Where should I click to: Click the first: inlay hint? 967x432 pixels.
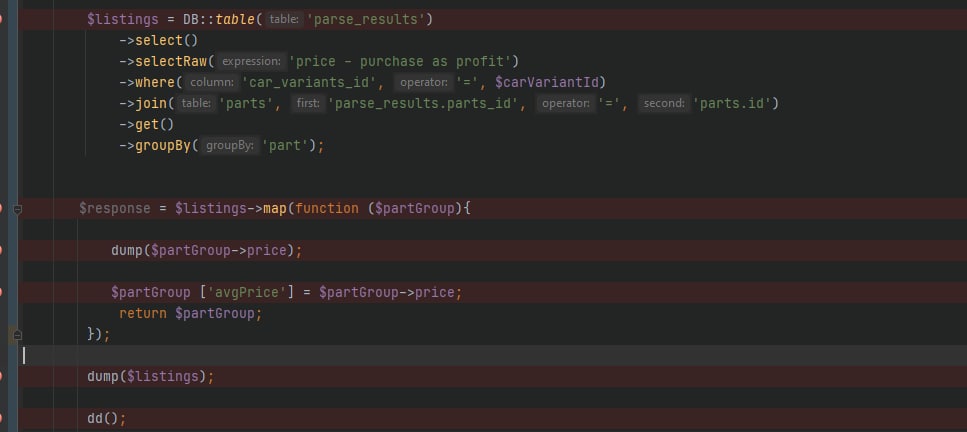tap(308, 104)
